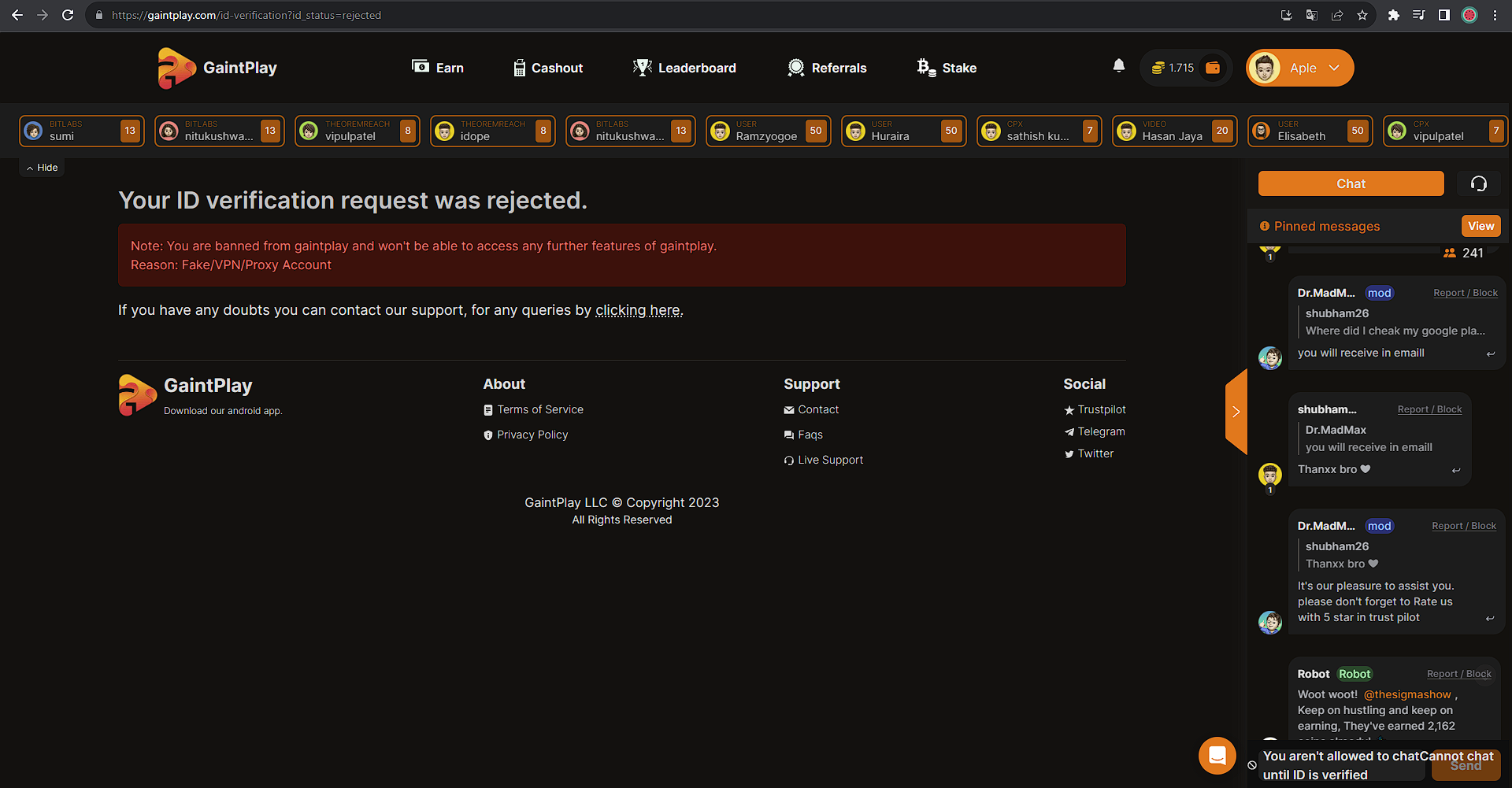Open the support headset icon in chat
The image size is (1512, 788).
1479,183
